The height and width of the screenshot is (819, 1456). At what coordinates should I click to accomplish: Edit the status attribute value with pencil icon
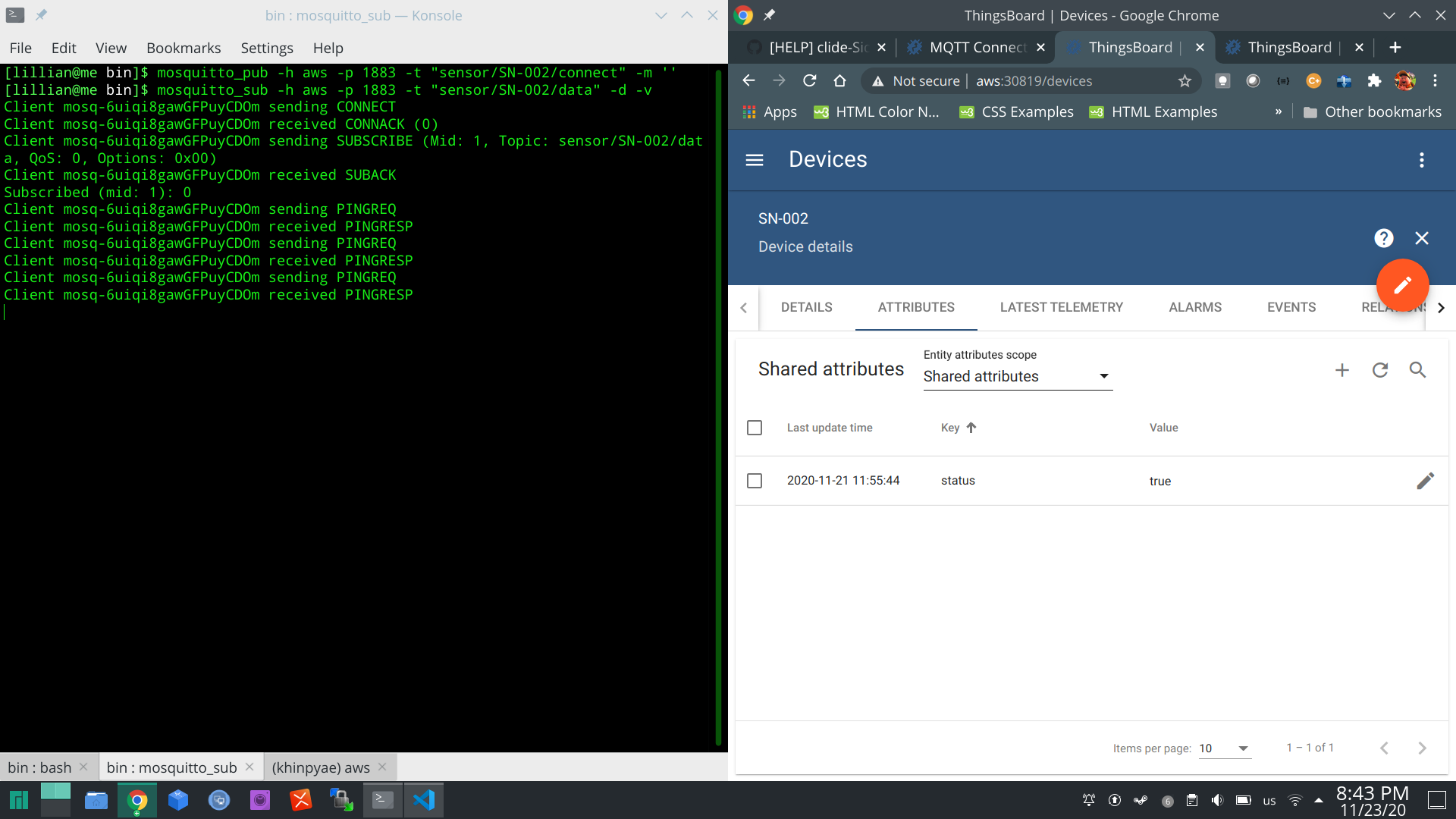[1425, 480]
